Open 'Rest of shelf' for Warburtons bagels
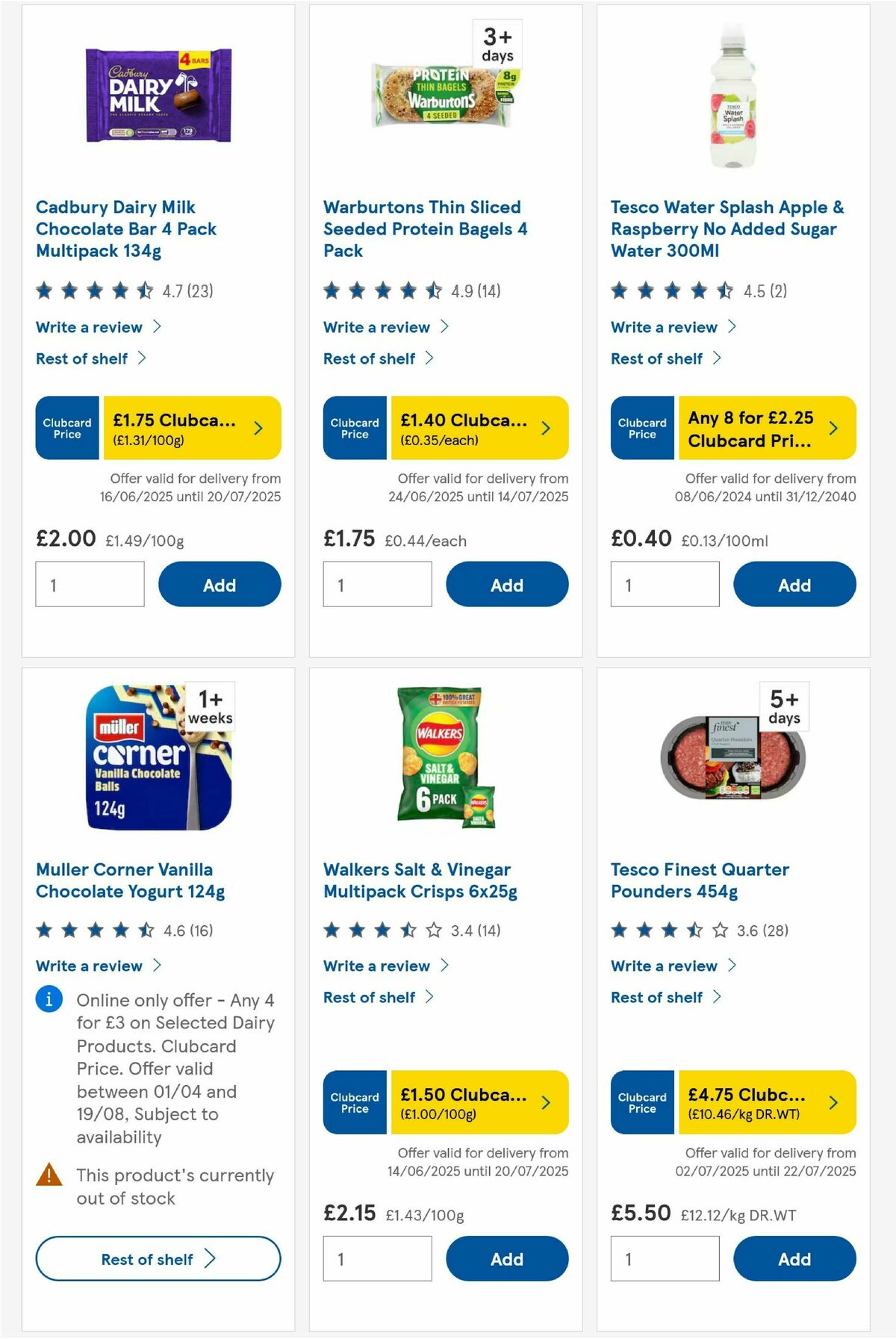Viewport: 896px width, 1339px height. pyautogui.click(x=370, y=358)
